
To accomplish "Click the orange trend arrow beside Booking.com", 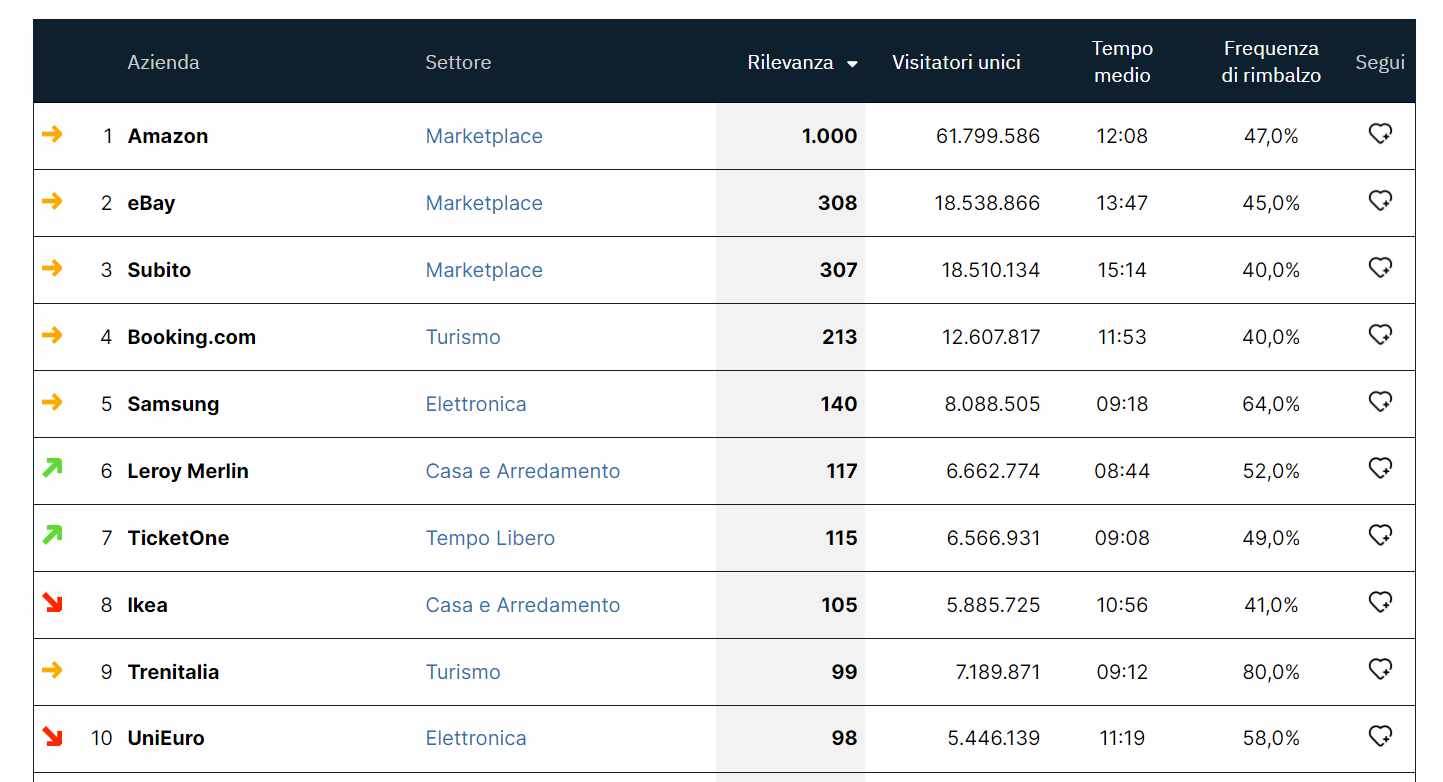I will point(52,335).
